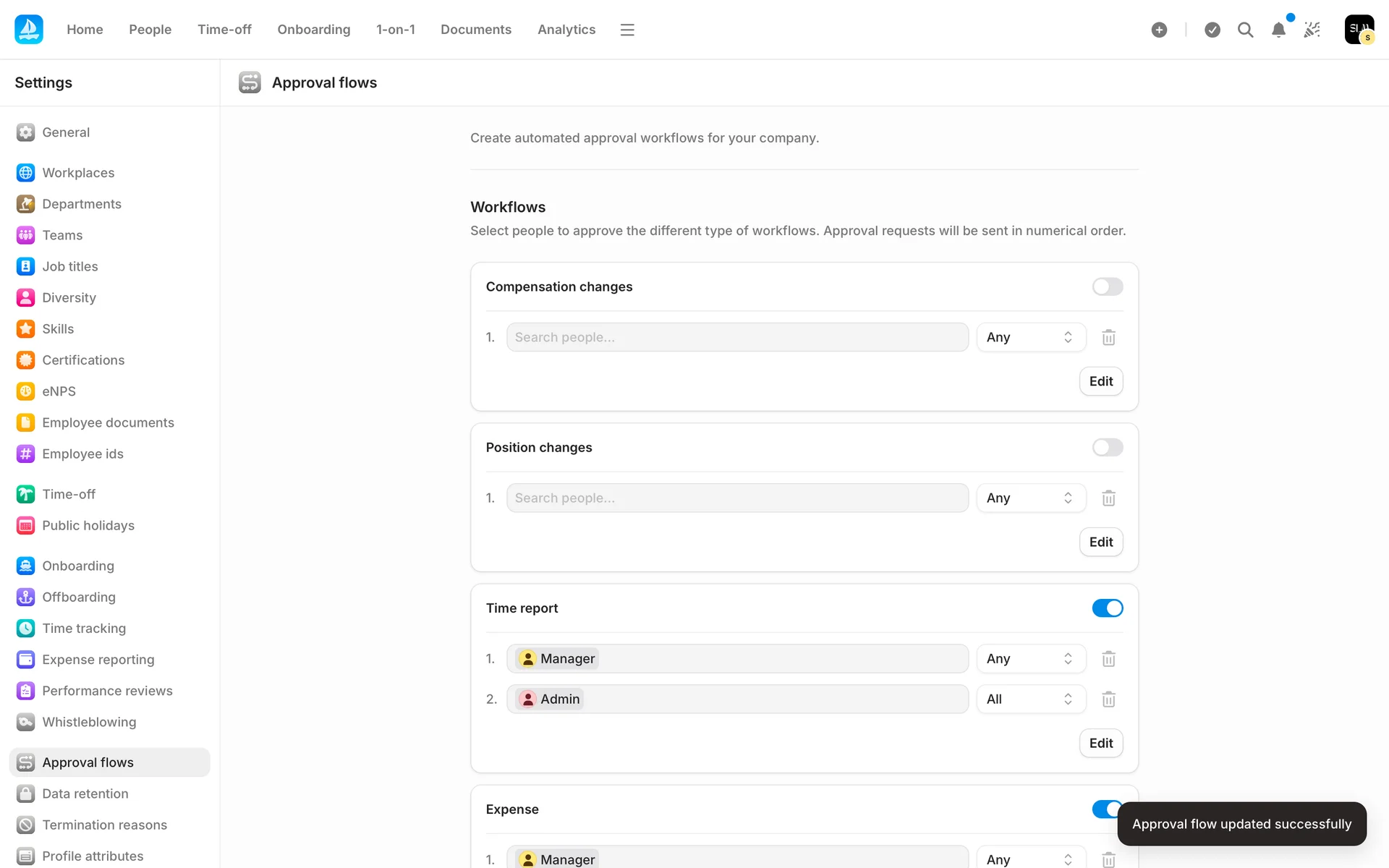Enable the Compensation changes toggle

1107,286
